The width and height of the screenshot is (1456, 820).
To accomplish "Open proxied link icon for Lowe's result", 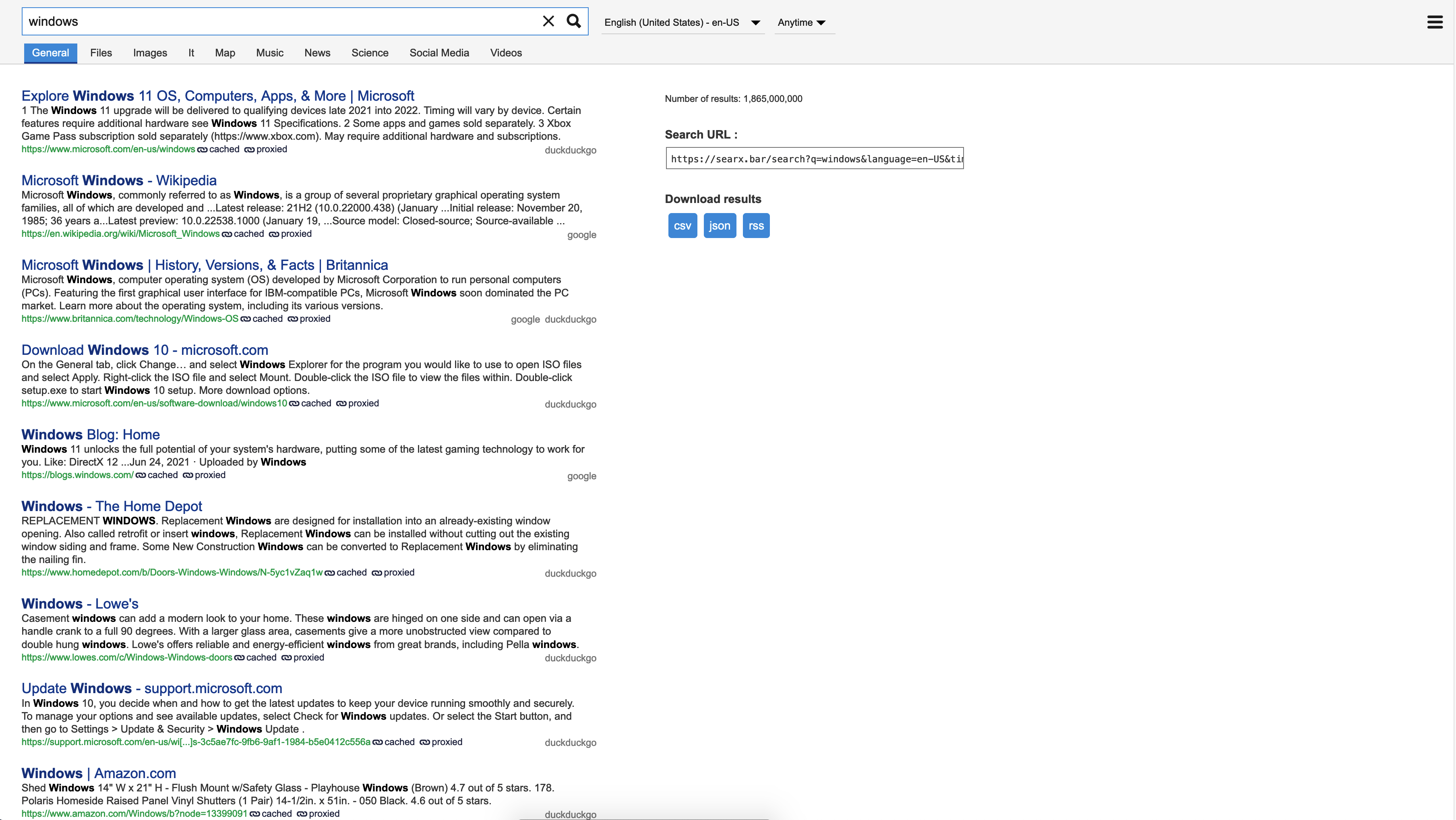I will tap(287, 658).
